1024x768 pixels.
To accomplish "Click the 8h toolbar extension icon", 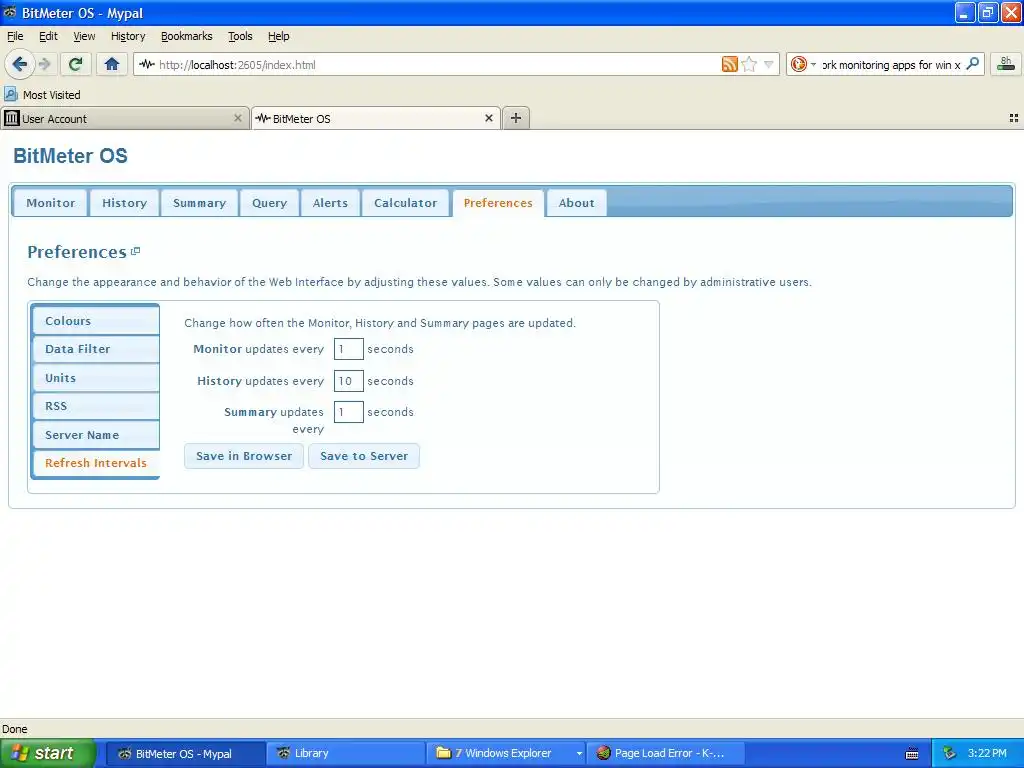I will click(1006, 64).
